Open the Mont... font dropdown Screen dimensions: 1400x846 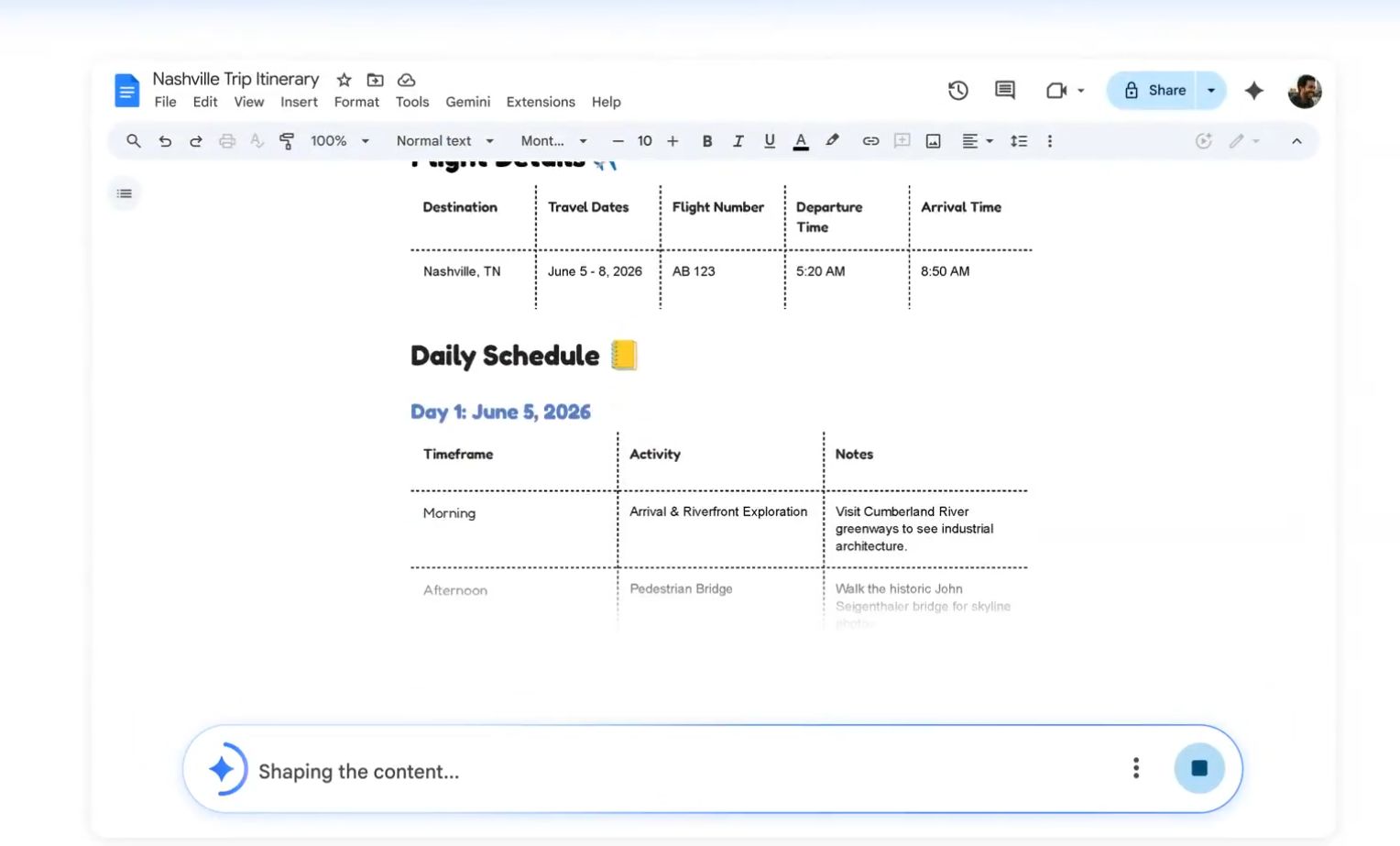553,141
